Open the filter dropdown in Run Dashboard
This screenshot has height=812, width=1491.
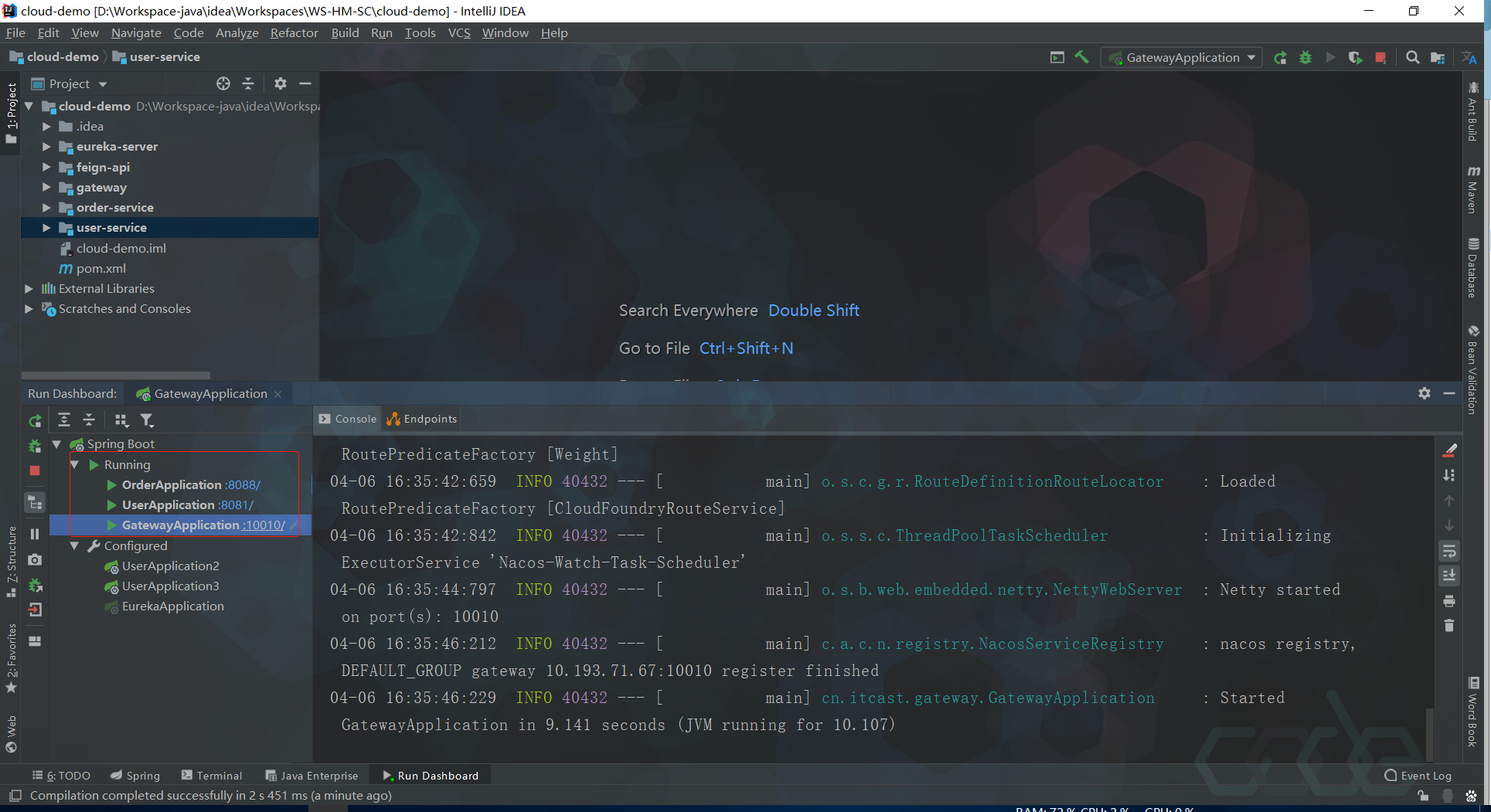(147, 420)
